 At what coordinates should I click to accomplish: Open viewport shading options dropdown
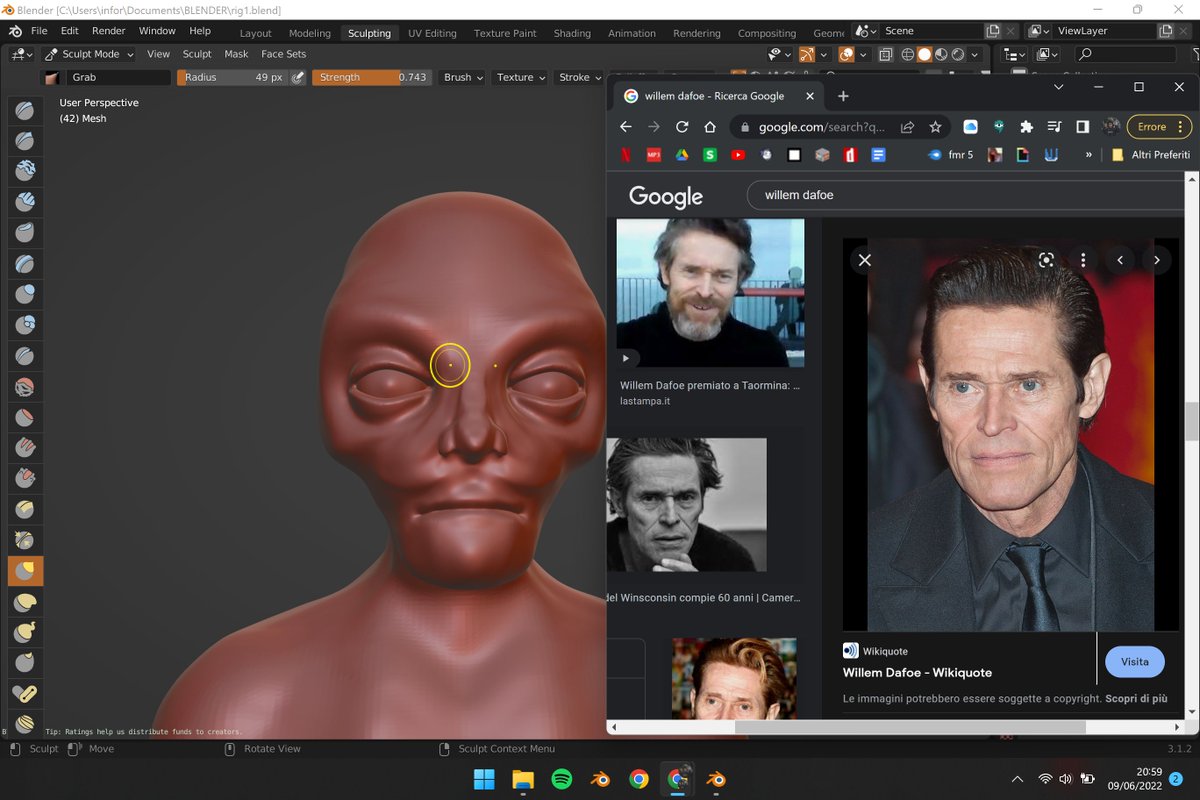click(976, 54)
